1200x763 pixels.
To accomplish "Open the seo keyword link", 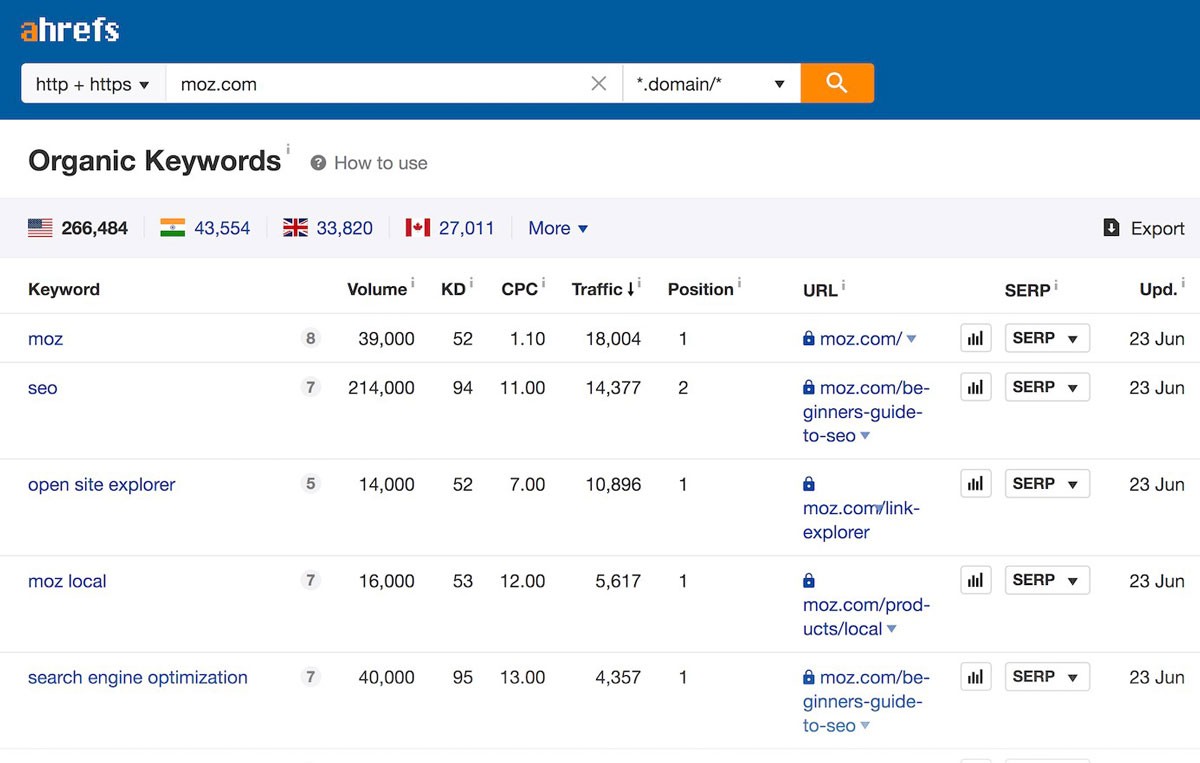I will click(x=43, y=388).
